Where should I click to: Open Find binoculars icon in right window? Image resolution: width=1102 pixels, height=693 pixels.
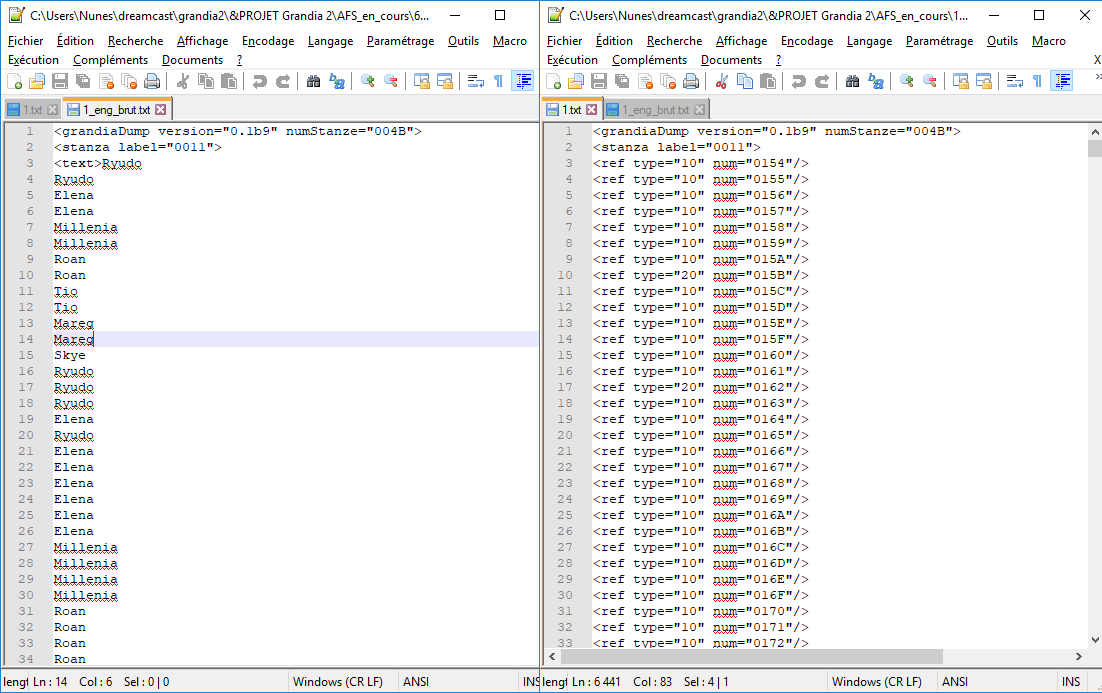coord(853,82)
